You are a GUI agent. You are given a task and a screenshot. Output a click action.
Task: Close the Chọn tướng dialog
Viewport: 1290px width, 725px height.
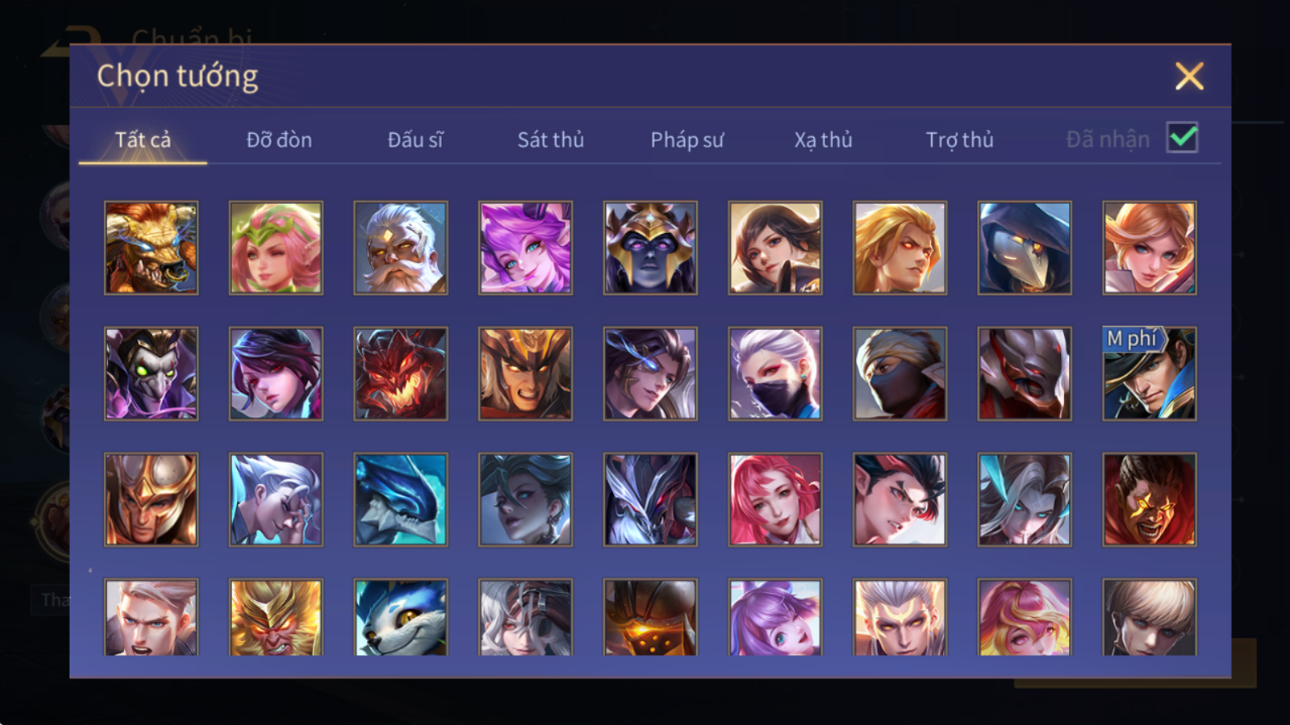click(1189, 76)
